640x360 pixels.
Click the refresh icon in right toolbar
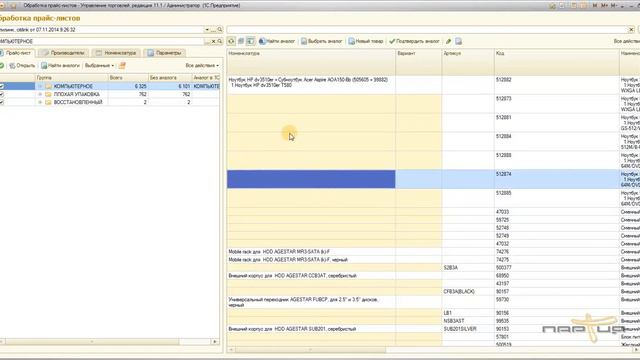(x=231, y=41)
